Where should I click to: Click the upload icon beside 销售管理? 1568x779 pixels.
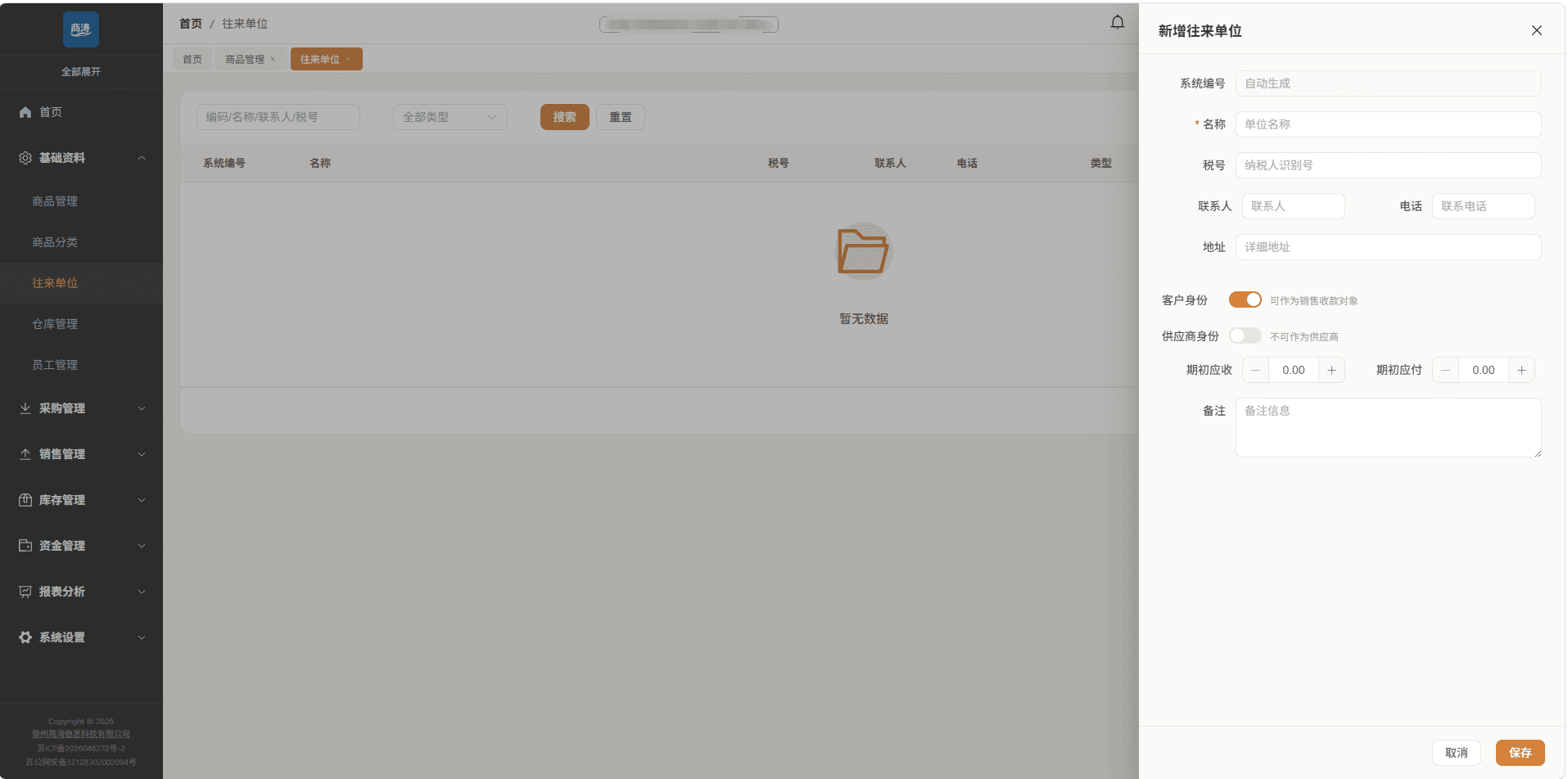[x=25, y=454]
